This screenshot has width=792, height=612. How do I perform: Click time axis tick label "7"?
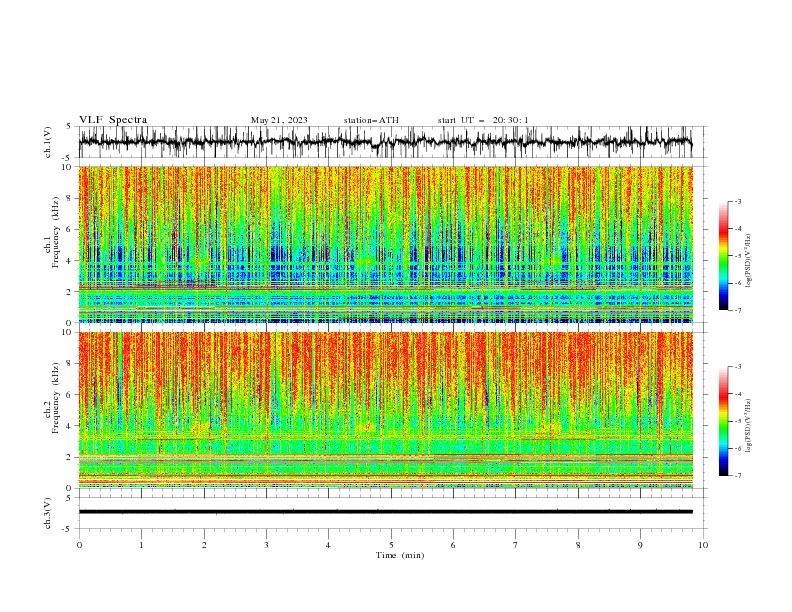click(516, 545)
